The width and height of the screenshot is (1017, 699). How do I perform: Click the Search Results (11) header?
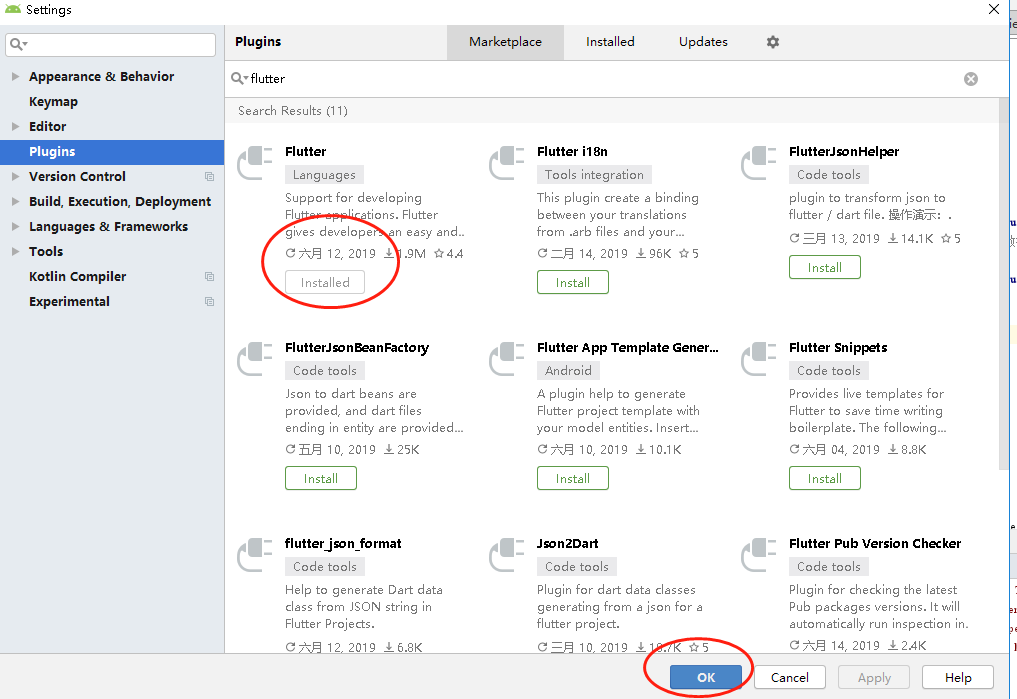[293, 111]
